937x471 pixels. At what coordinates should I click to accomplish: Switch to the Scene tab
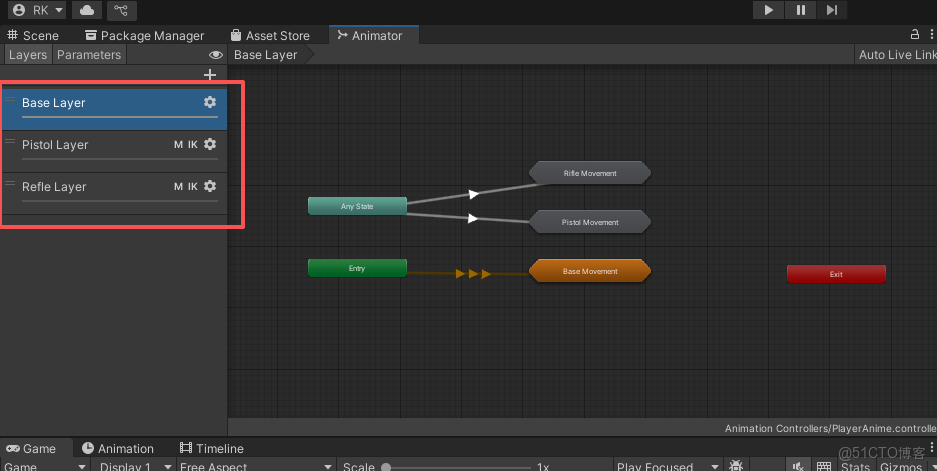[x=33, y=35]
